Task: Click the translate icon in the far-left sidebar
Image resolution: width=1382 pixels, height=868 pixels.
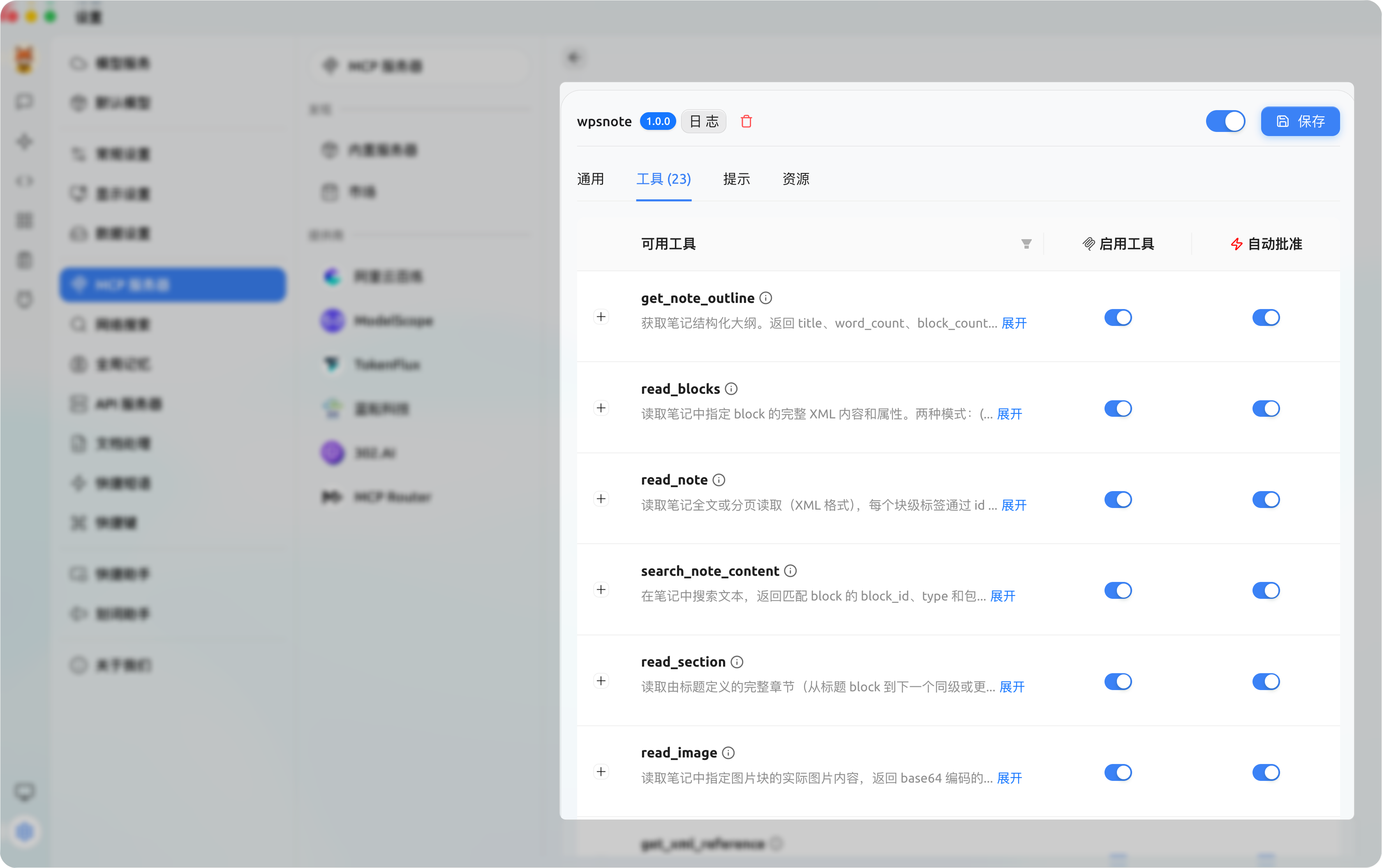Action: (x=24, y=142)
